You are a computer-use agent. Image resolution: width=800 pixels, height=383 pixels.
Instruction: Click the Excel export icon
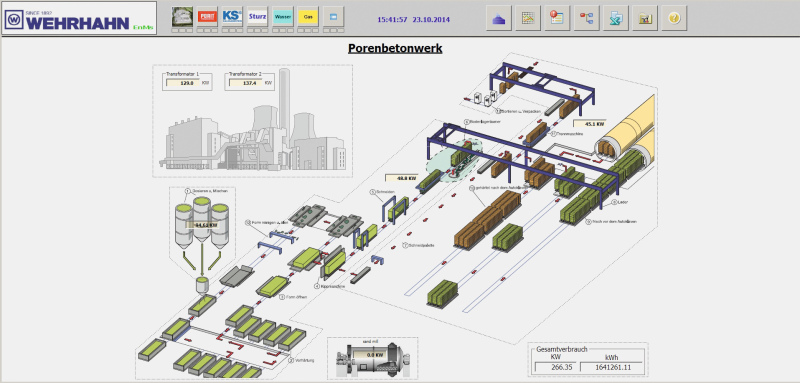pyautogui.click(x=616, y=18)
